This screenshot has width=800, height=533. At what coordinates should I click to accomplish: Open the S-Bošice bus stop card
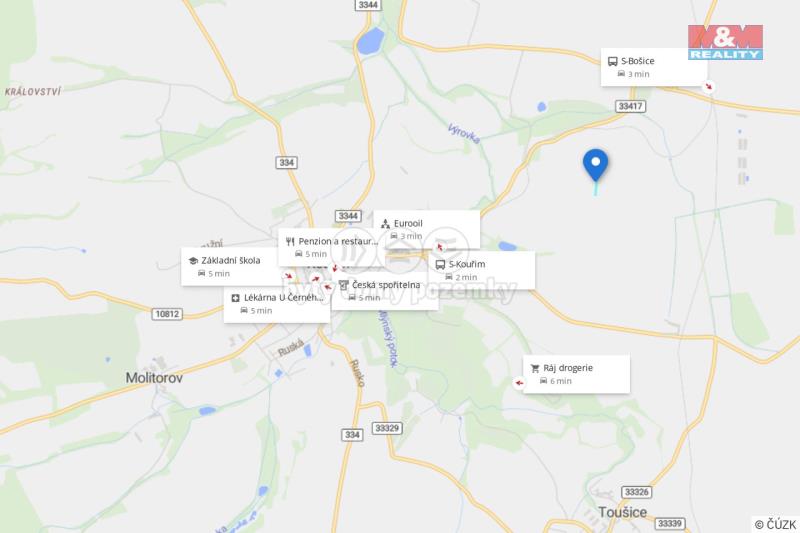pos(654,67)
